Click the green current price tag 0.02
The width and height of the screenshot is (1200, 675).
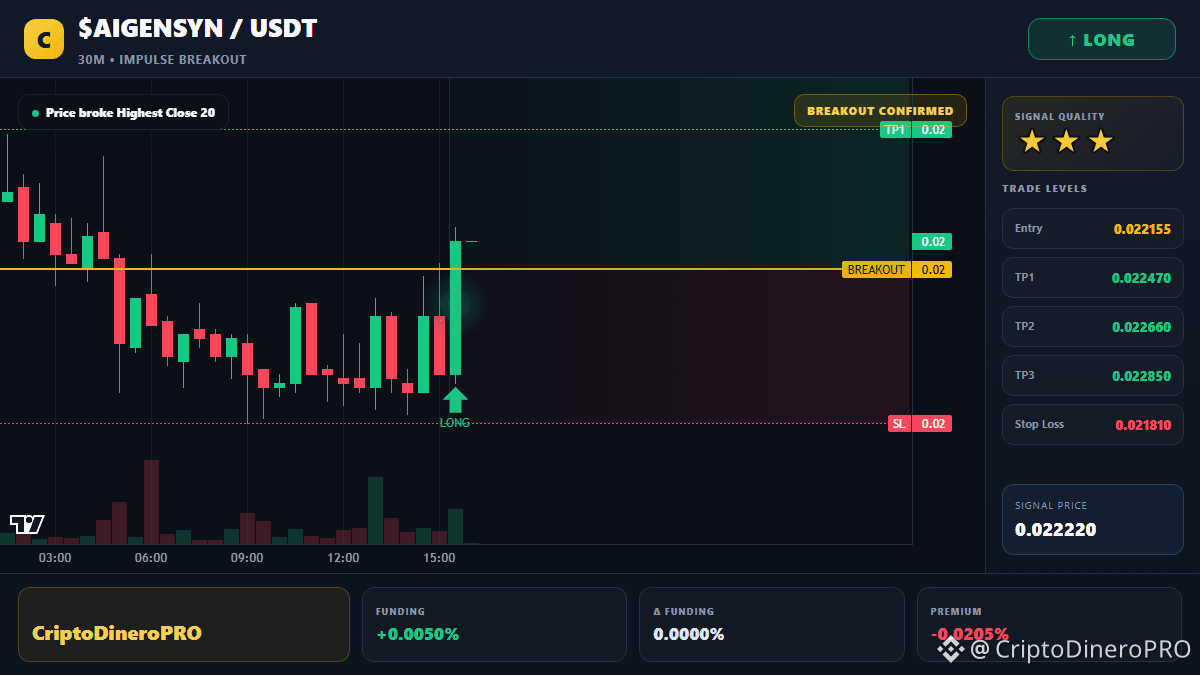click(932, 241)
